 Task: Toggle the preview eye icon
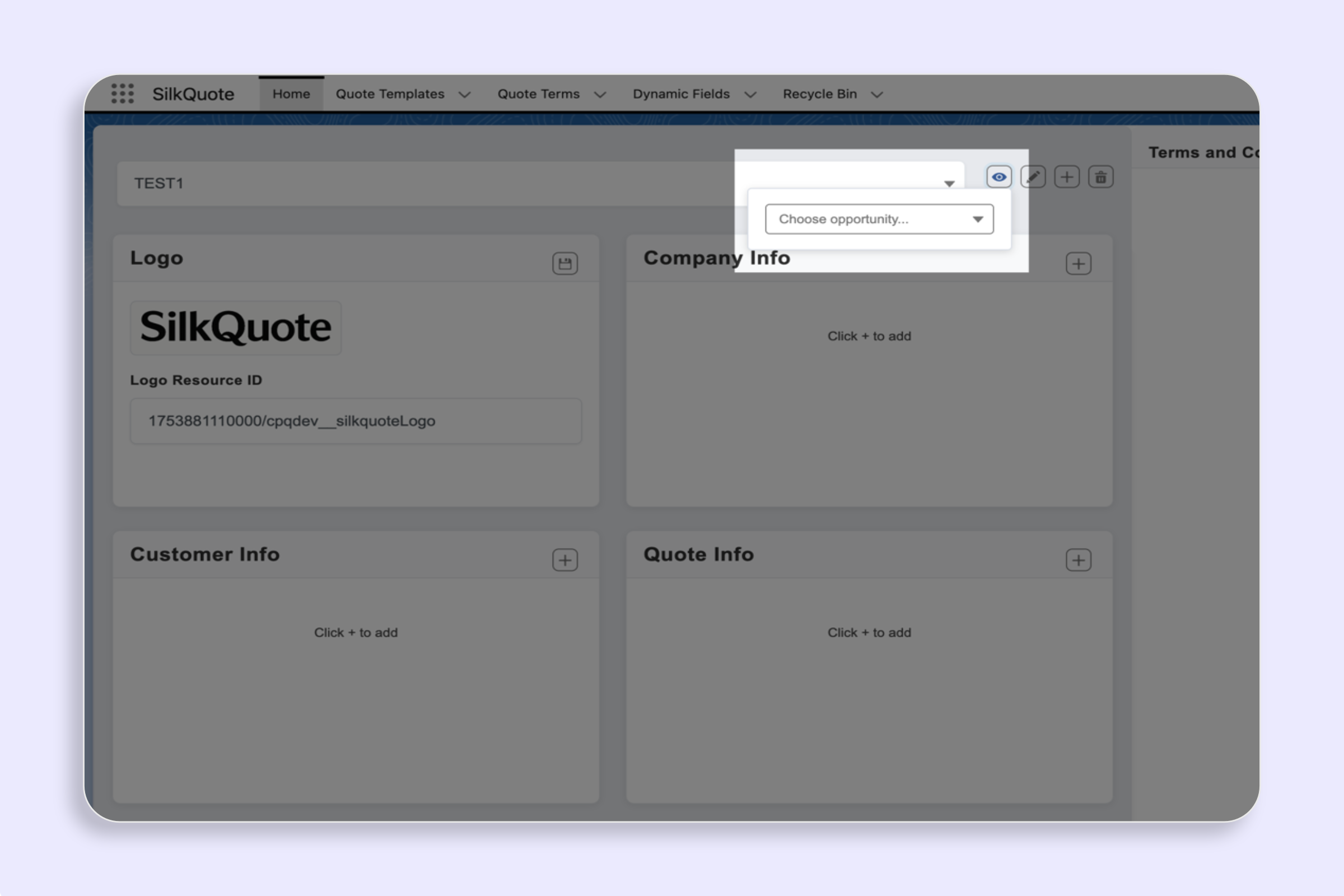999,176
